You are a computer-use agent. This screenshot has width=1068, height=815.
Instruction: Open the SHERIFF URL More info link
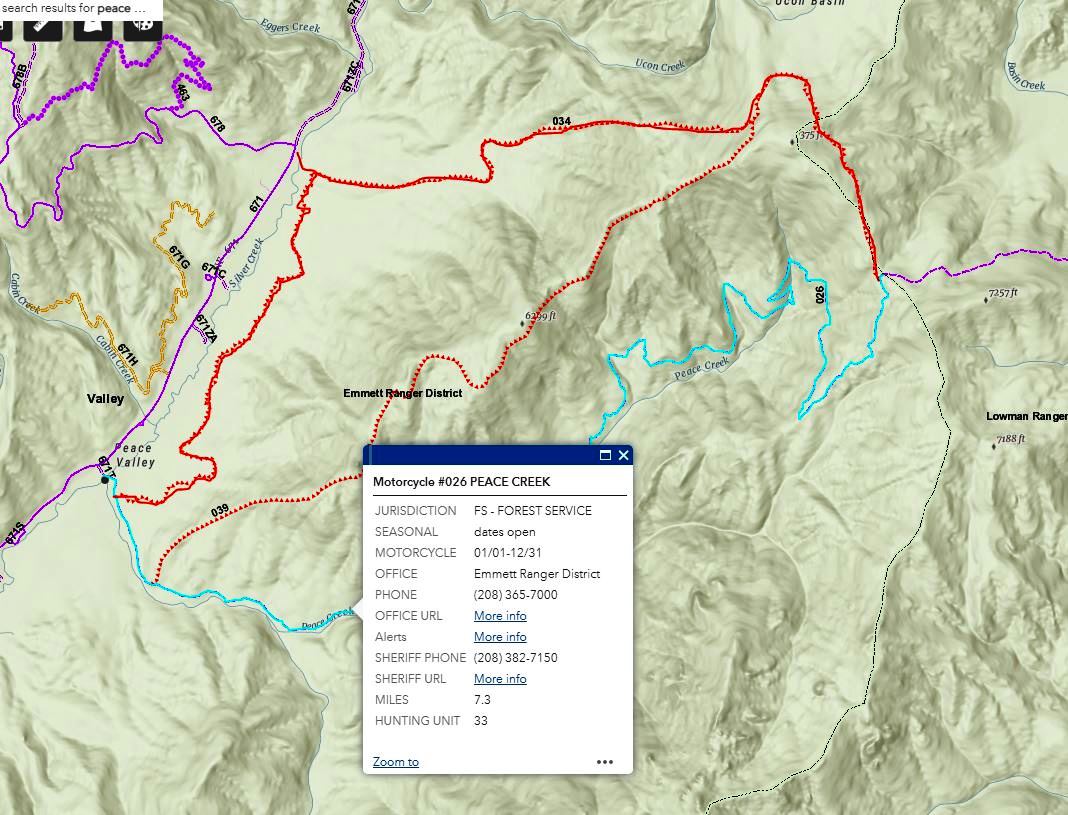[x=500, y=679]
